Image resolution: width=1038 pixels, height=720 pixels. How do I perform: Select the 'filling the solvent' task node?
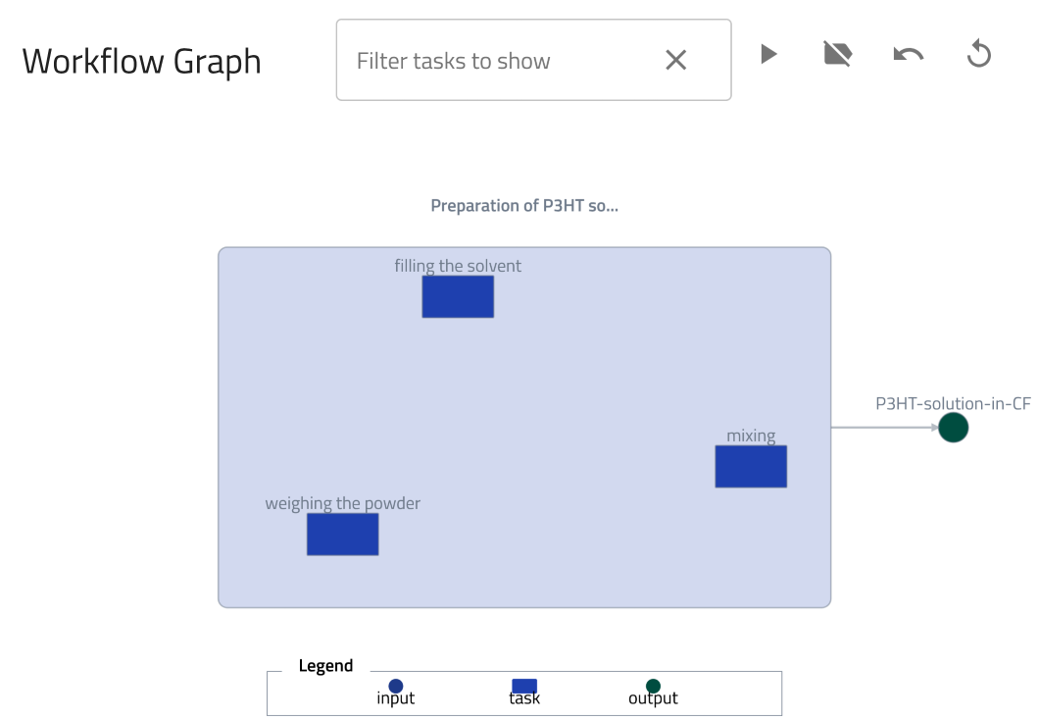(x=458, y=297)
